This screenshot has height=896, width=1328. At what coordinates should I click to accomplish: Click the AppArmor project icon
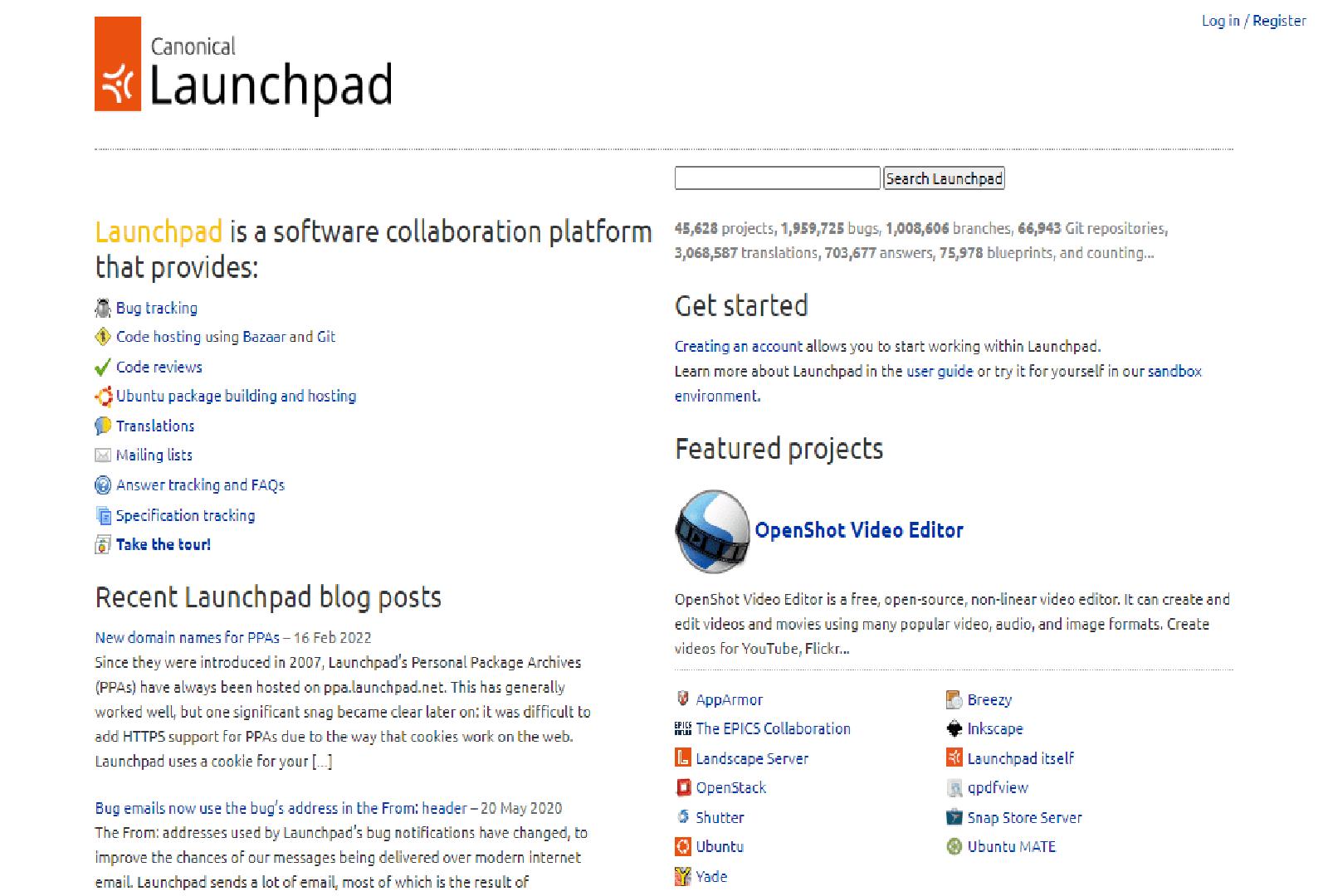coord(682,699)
